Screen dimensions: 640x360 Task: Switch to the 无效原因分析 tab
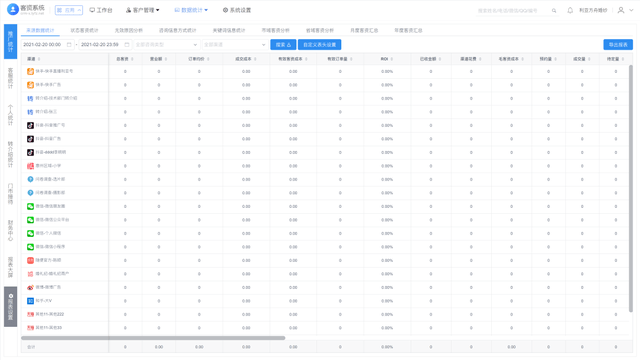[x=129, y=30]
